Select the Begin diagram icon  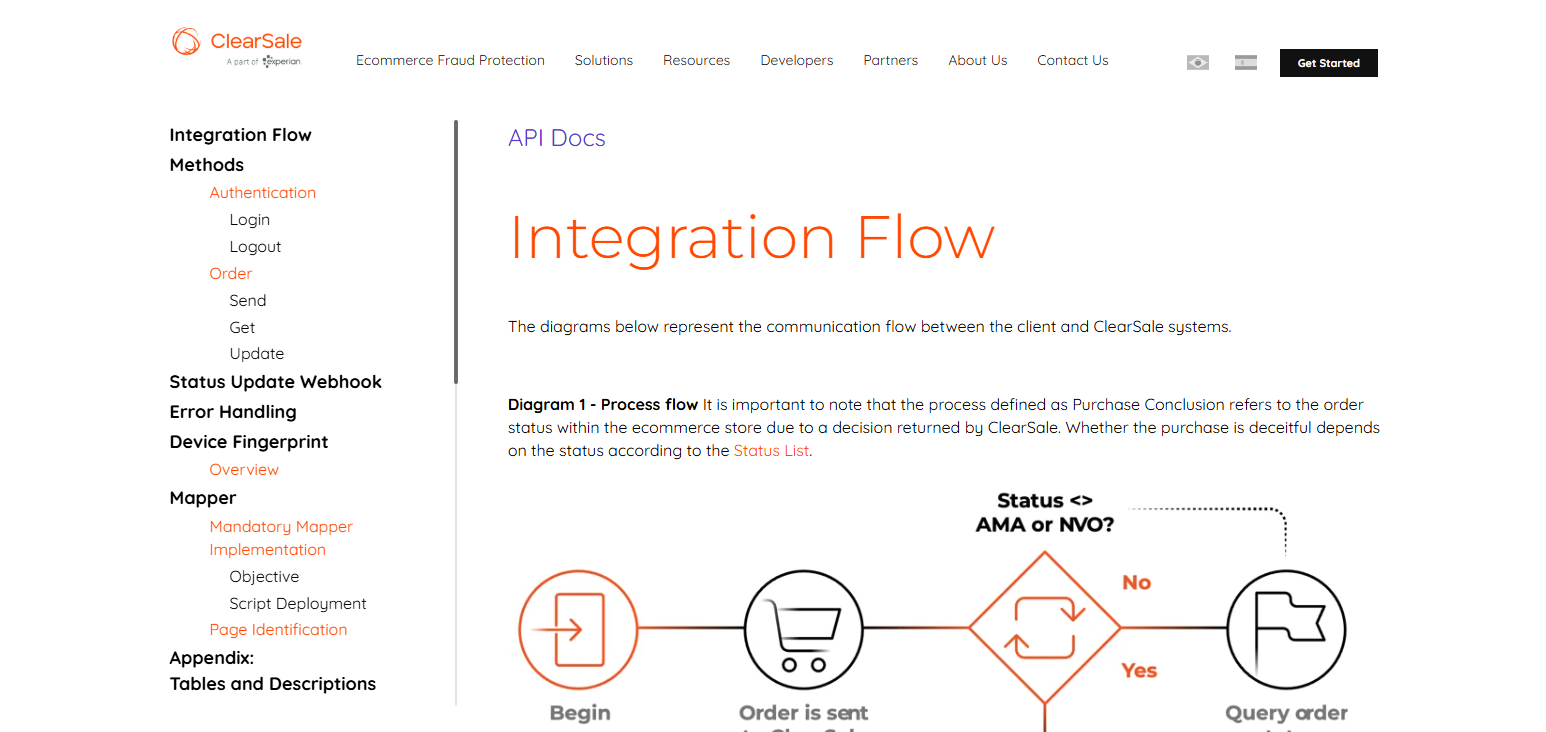[x=578, y=629]
